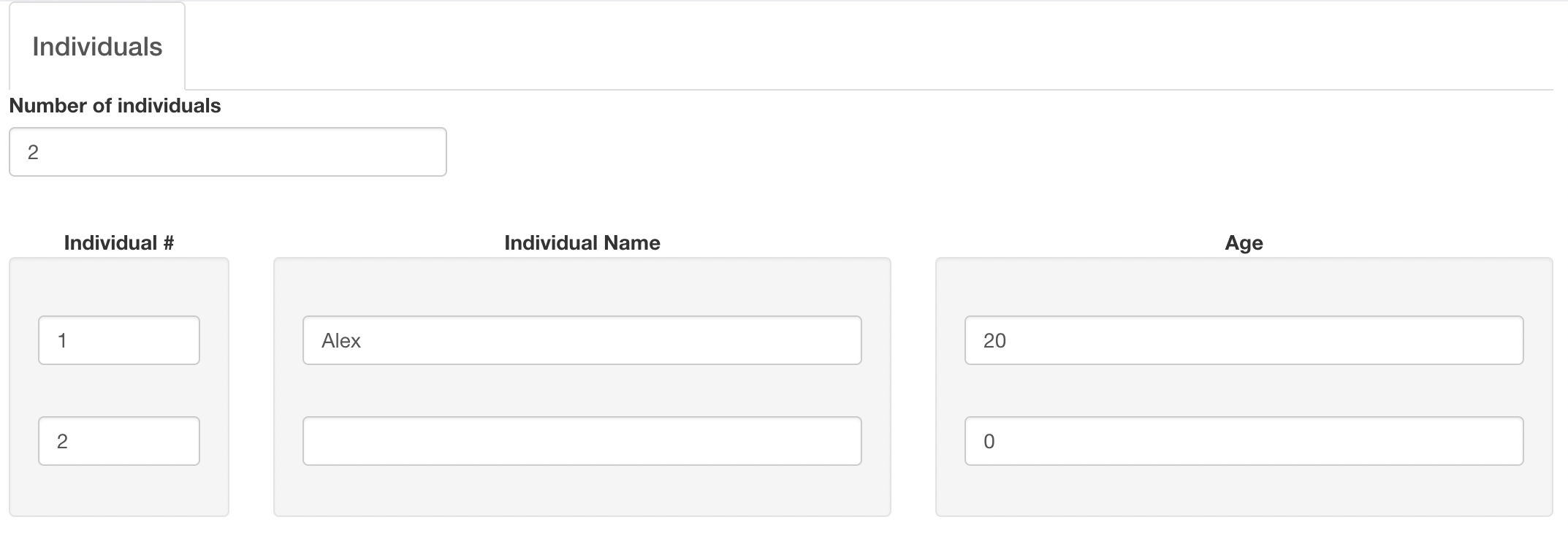This screenshot has width=1568, height=533.
Task: Click the "Age" column header
Action: tap(1244, 243)
